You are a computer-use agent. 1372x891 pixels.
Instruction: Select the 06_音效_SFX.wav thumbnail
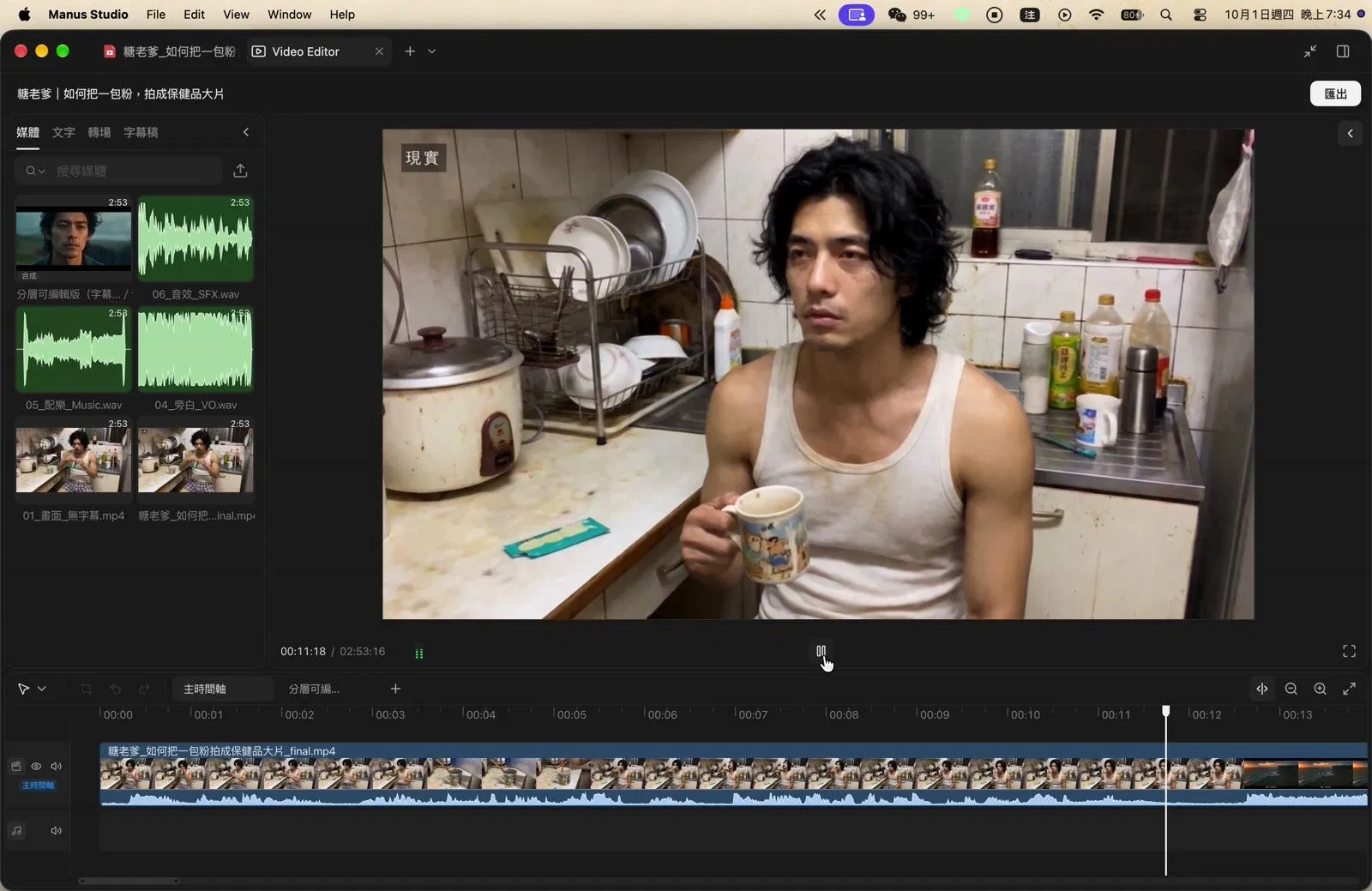click(x=196, y=238)
